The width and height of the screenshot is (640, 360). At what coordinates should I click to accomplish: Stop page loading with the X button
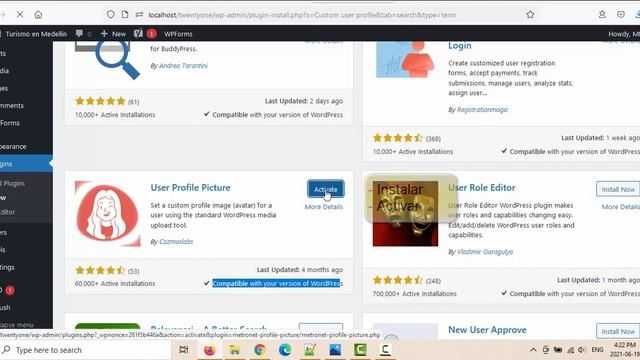pyautogui.click(x=20, y=15)
